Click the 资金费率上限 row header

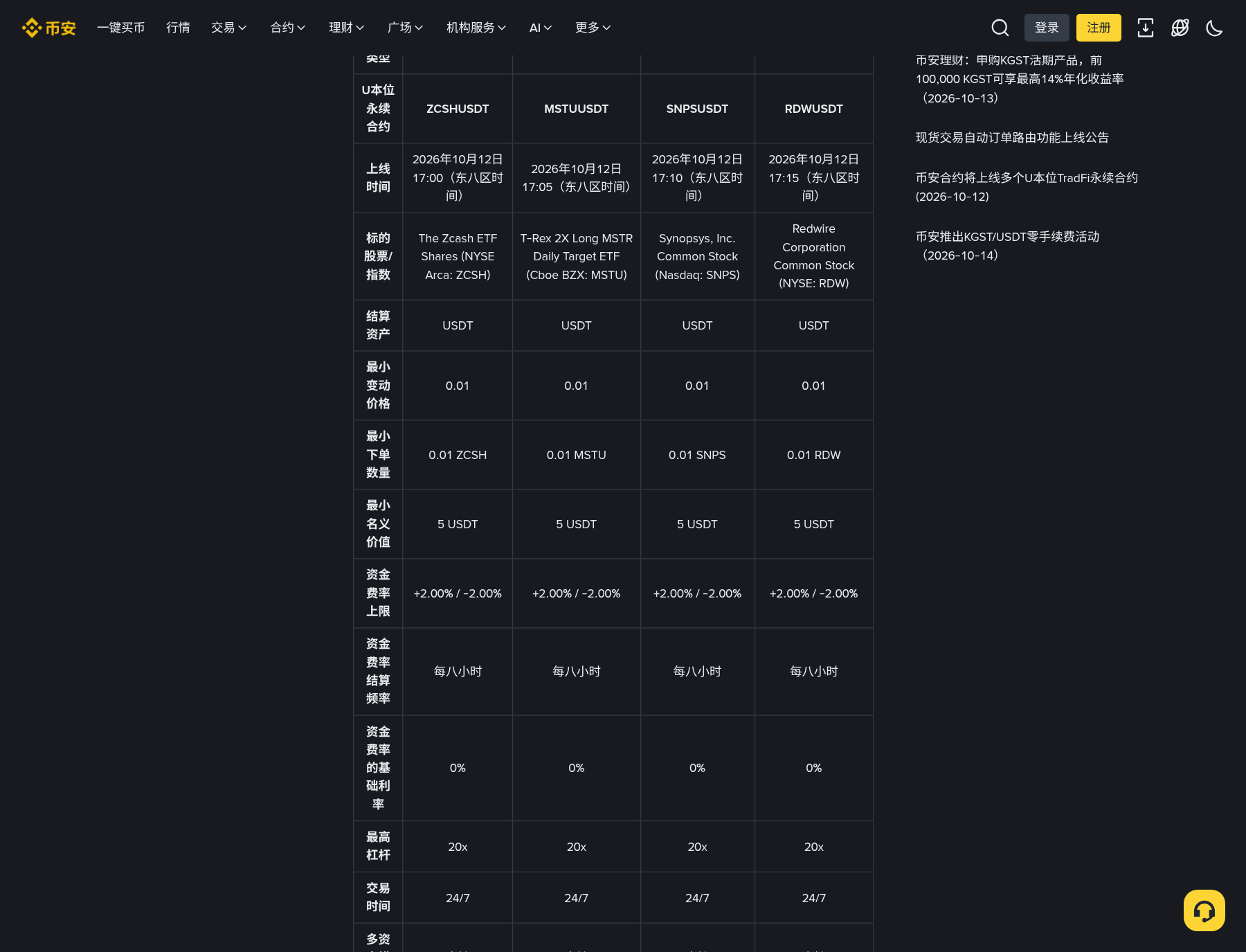click(x=378, y=593)
